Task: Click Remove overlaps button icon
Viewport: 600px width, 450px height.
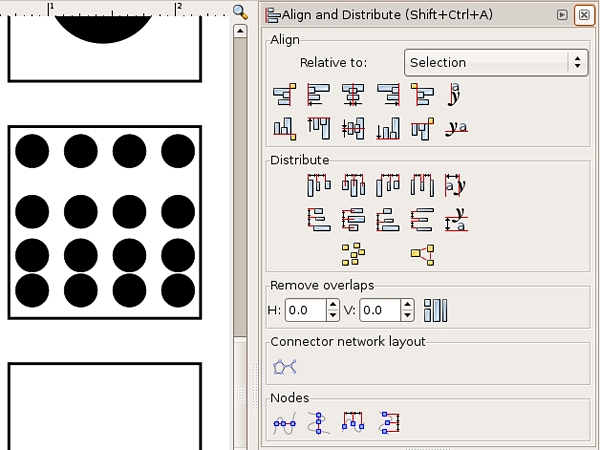Action: click(435, 311)
